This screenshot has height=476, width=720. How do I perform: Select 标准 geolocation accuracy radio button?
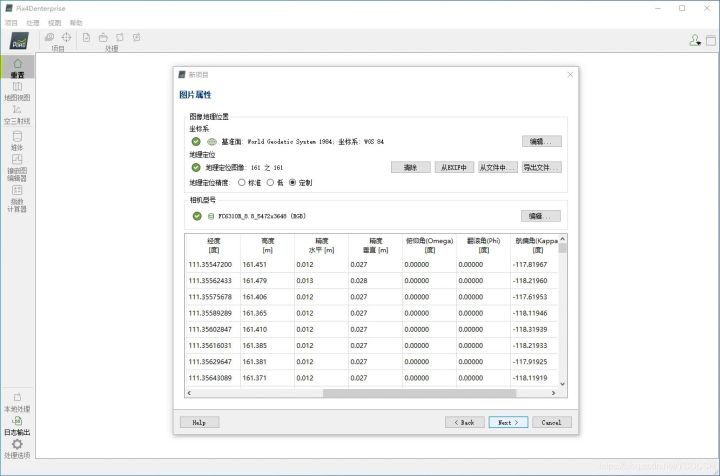pos(241,183)
